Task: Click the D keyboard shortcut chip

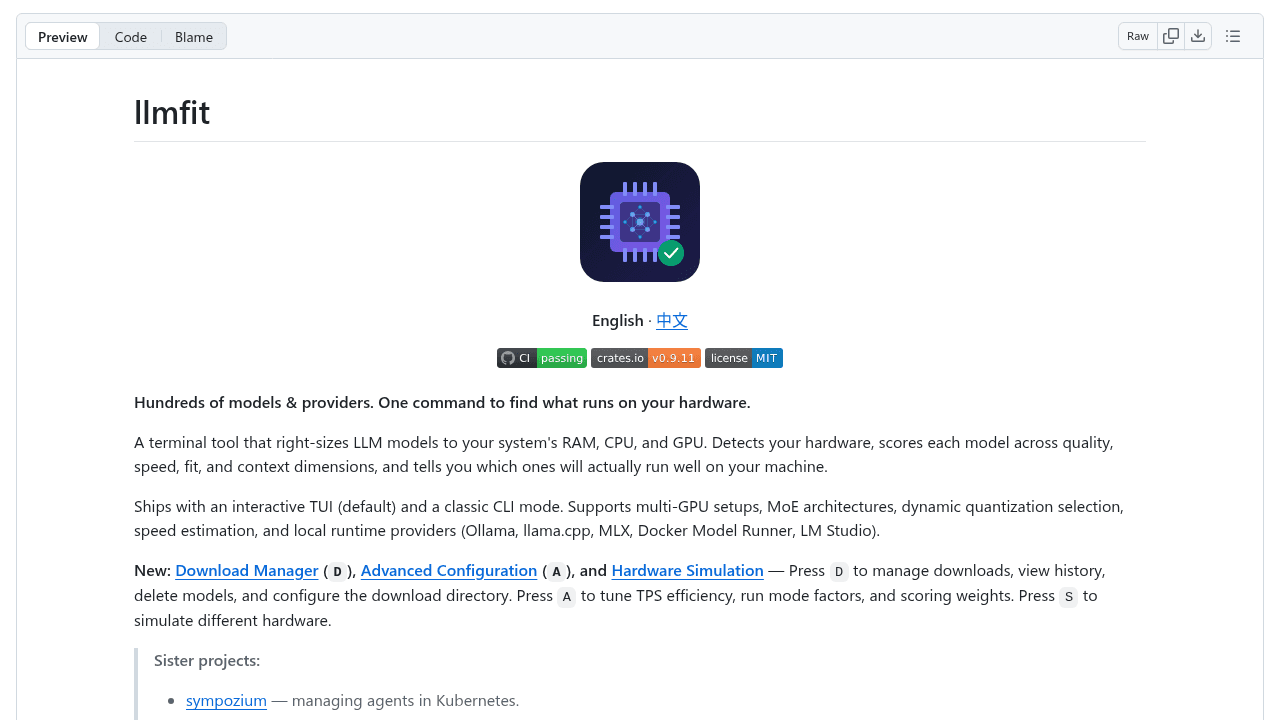Action: [x=338, y=572]
